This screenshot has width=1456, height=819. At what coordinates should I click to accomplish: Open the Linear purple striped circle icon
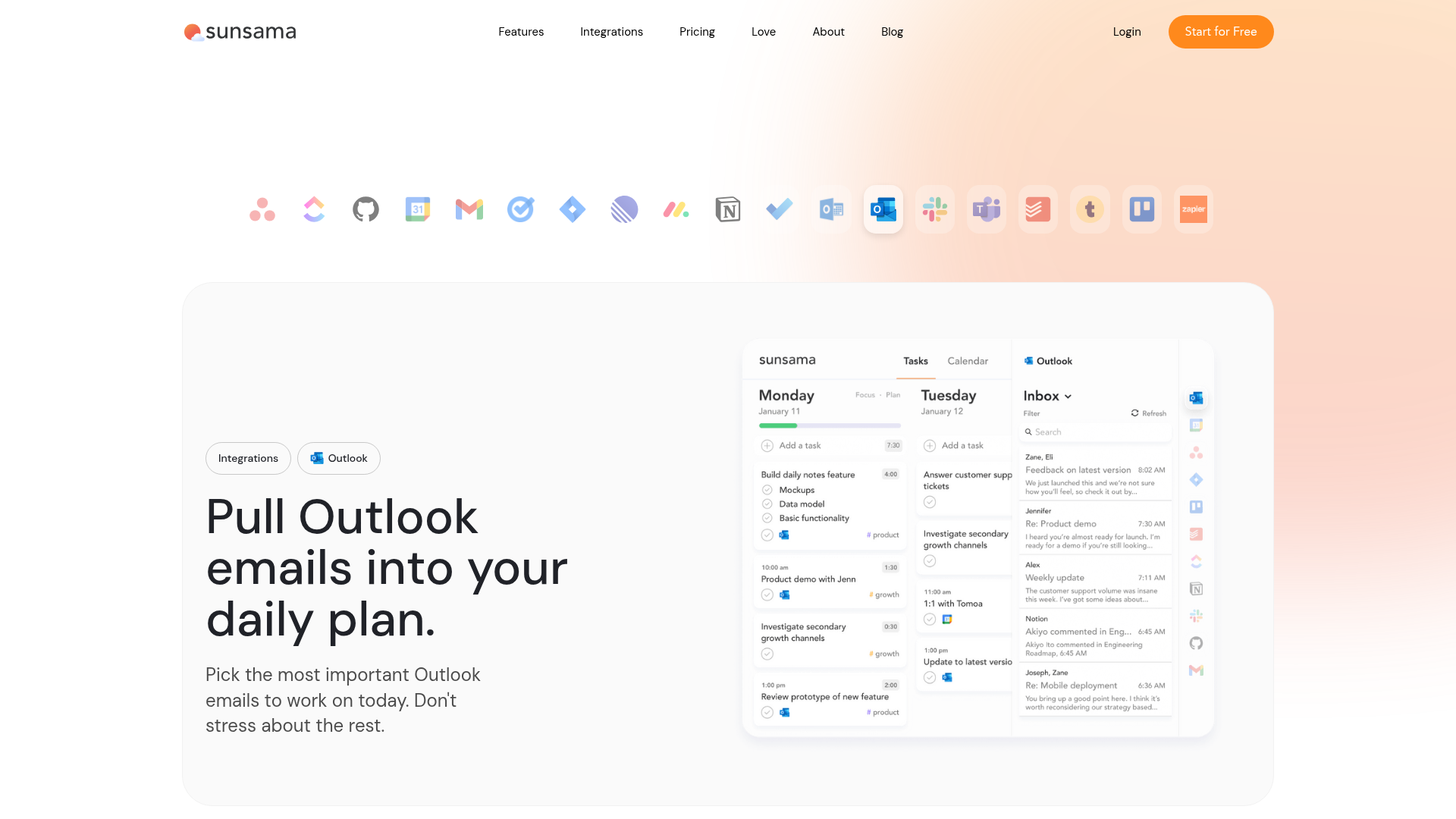(624, 209)
